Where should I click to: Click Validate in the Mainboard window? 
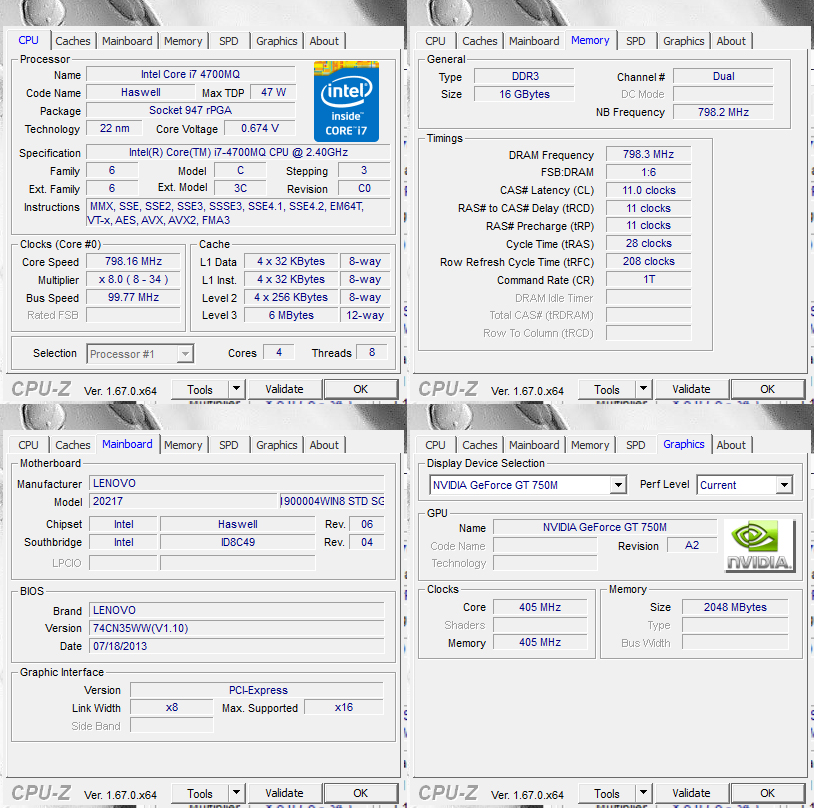284,793
